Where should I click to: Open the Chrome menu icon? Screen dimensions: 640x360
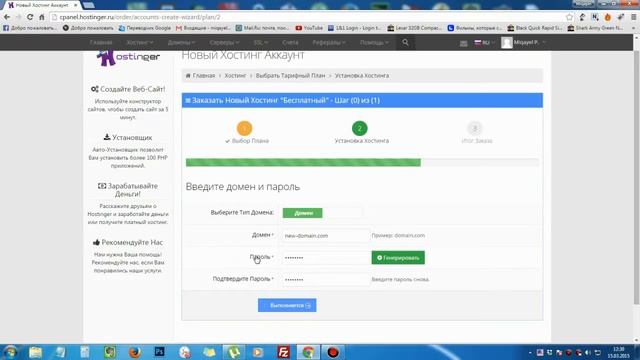[633, 17]
